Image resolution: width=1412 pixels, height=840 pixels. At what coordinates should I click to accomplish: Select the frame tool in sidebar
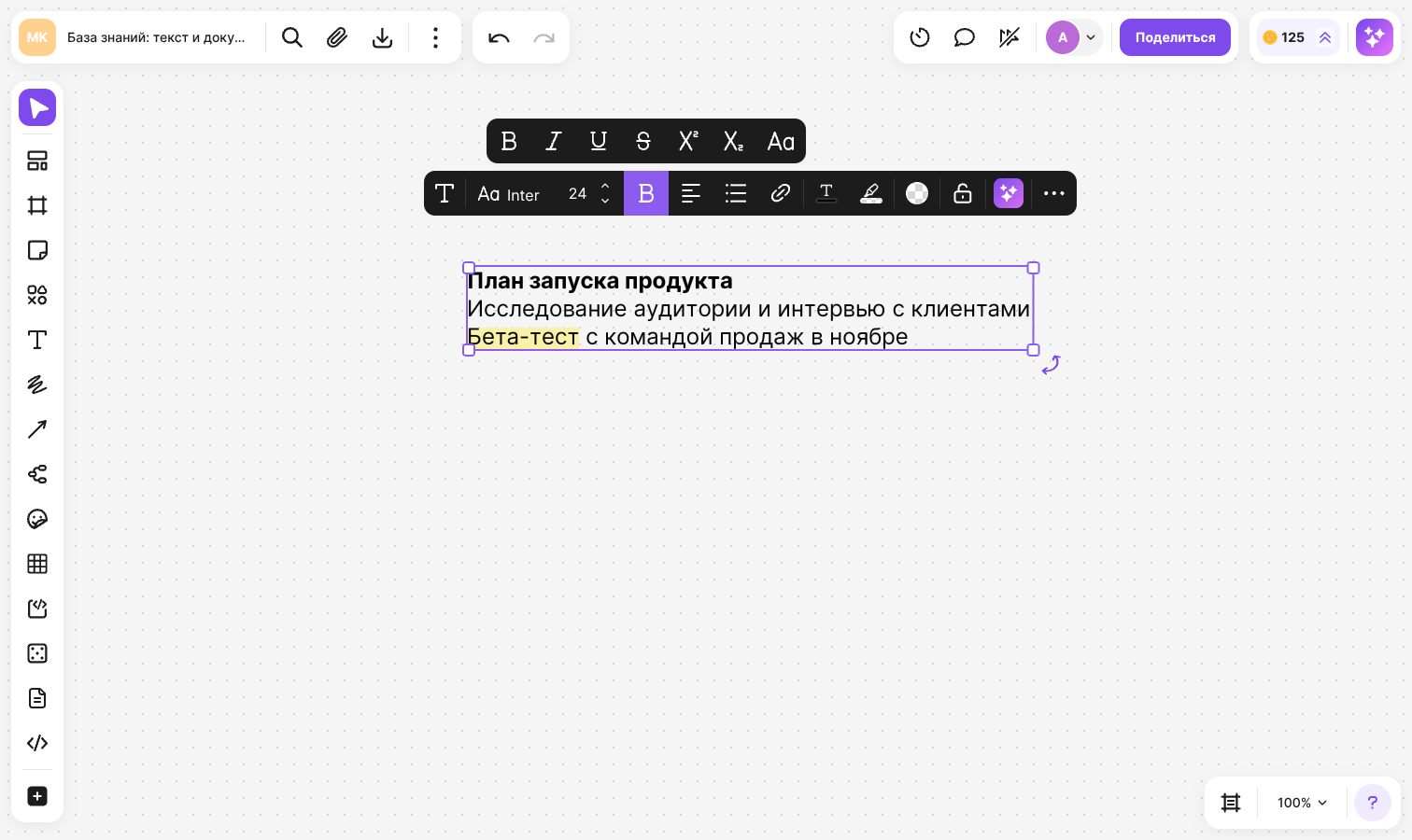37,205
